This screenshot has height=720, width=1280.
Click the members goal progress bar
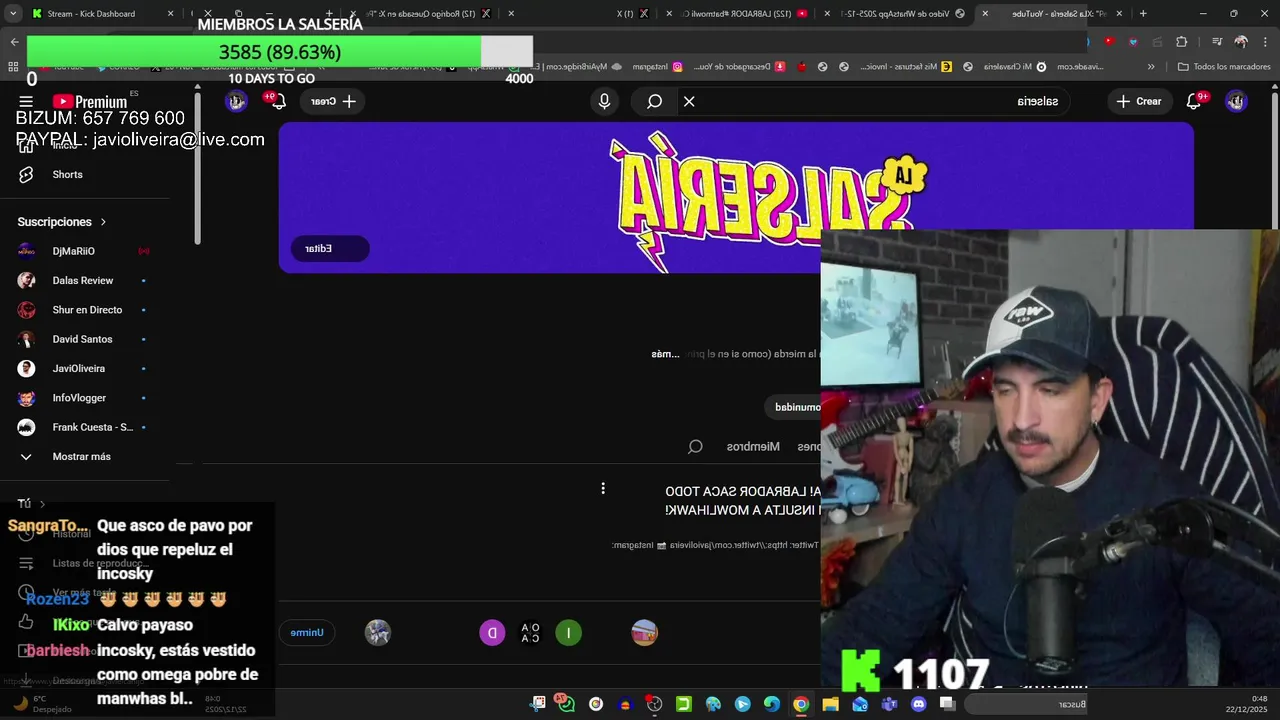click(x=279, y=52)
